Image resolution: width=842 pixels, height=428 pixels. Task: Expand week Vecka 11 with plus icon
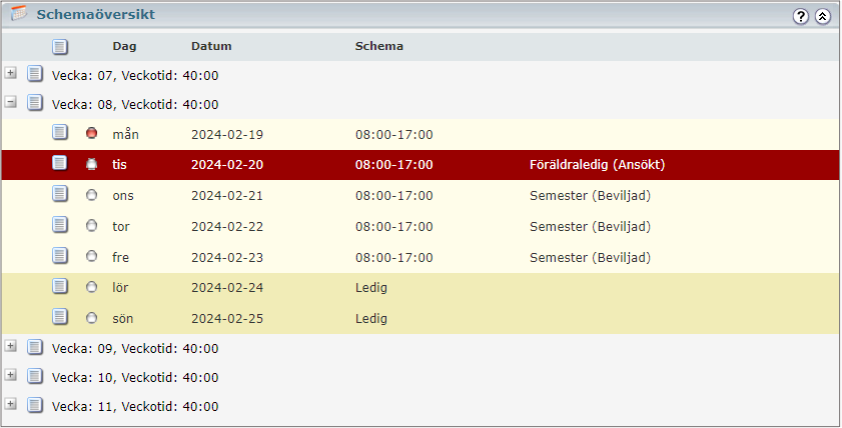tap(11, 403)
